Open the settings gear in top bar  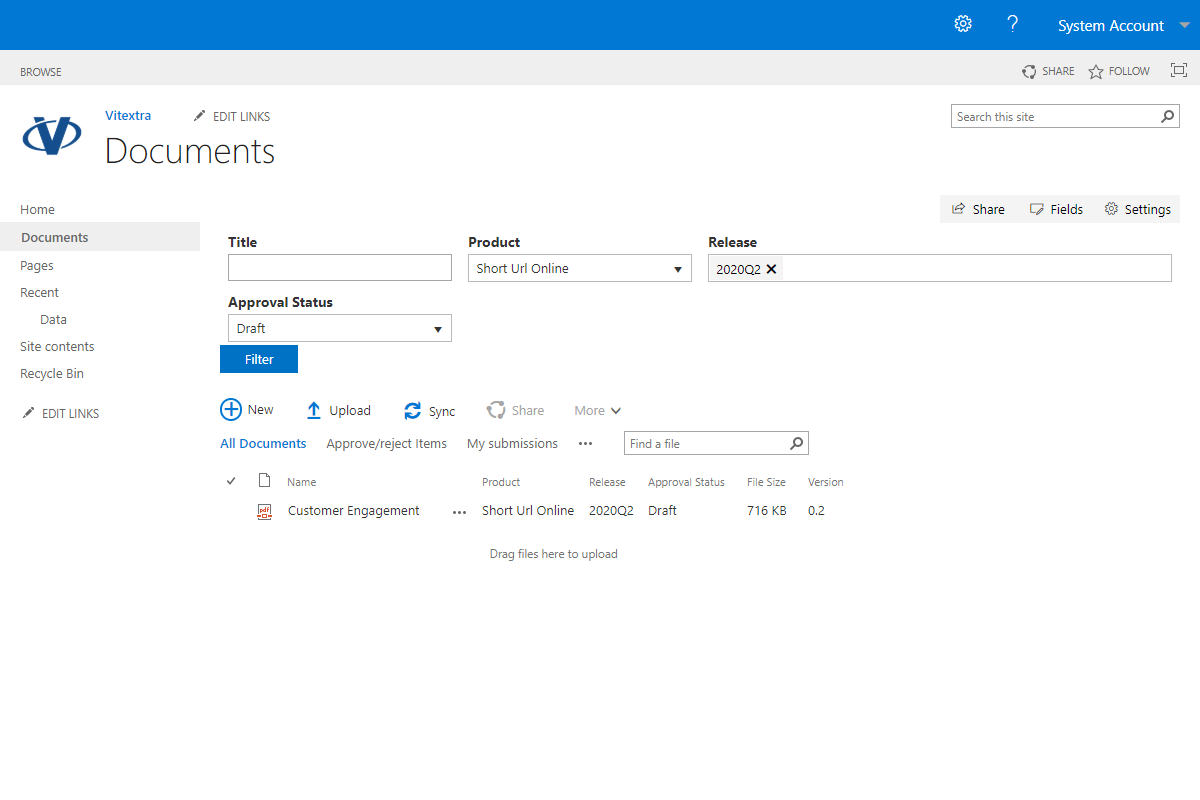tap(963, 24)
